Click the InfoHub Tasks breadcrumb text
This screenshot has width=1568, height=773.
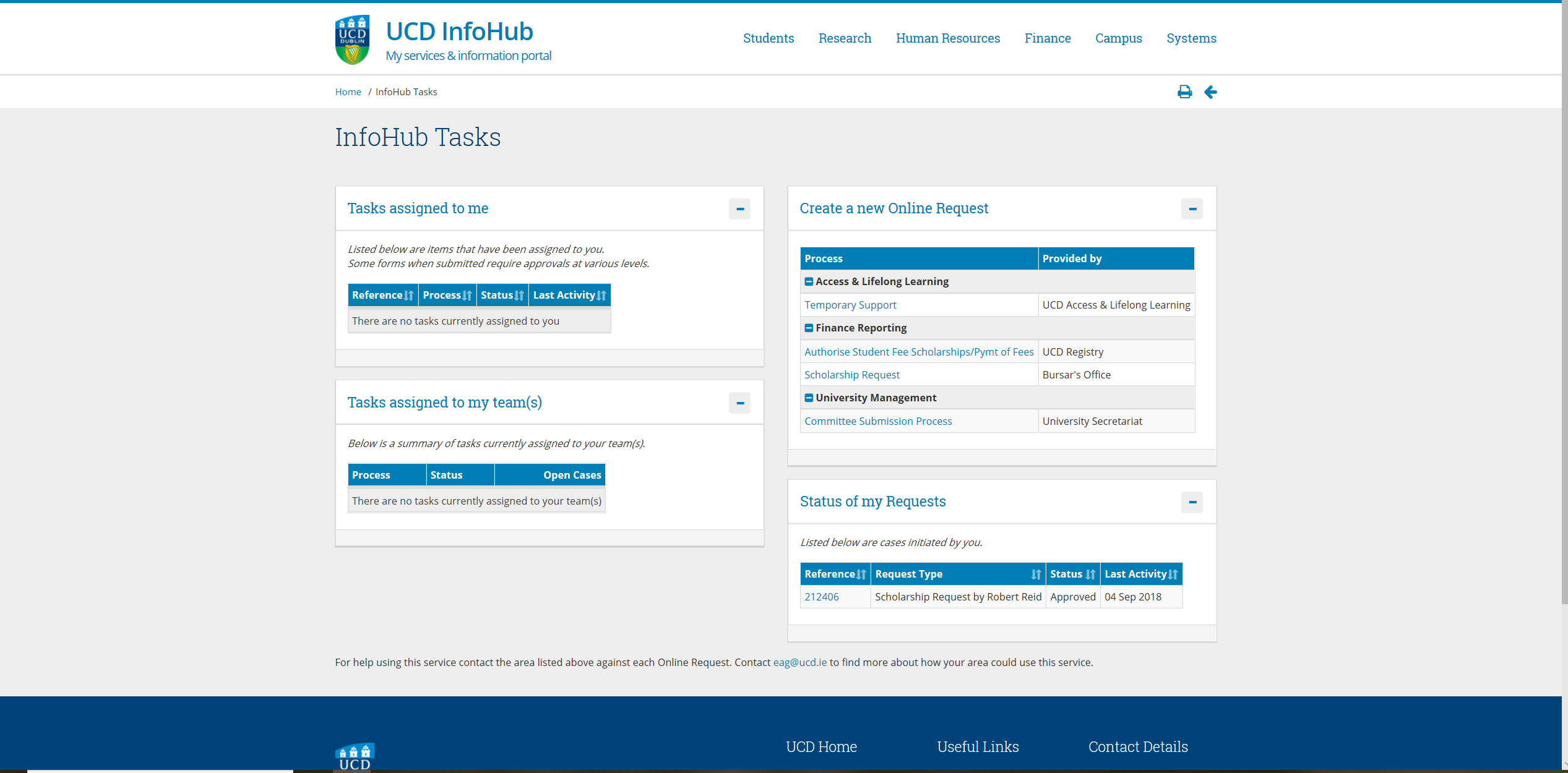pyautogui.click(x=406, y=92)
